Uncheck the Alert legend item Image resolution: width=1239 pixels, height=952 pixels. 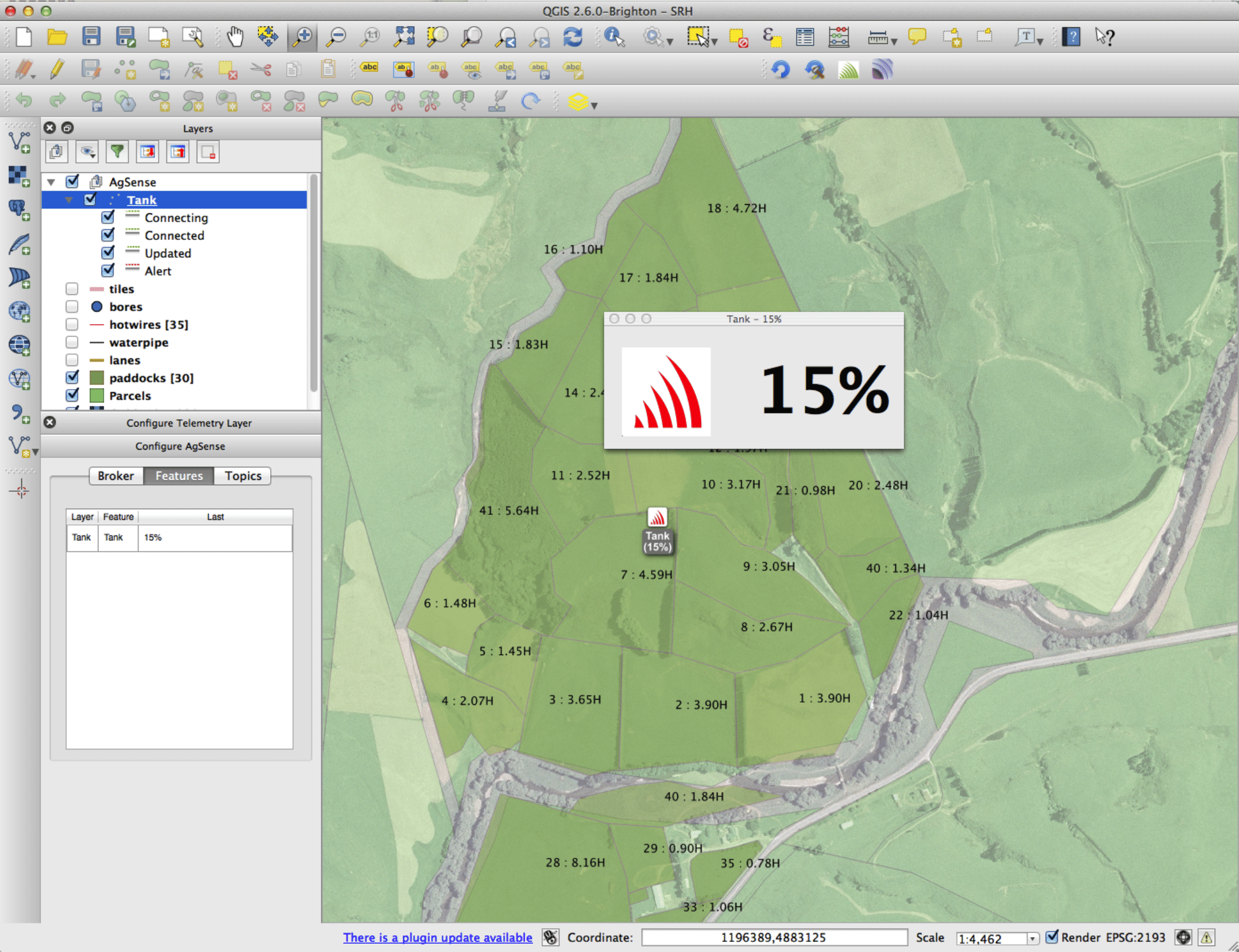coord(108,271)
